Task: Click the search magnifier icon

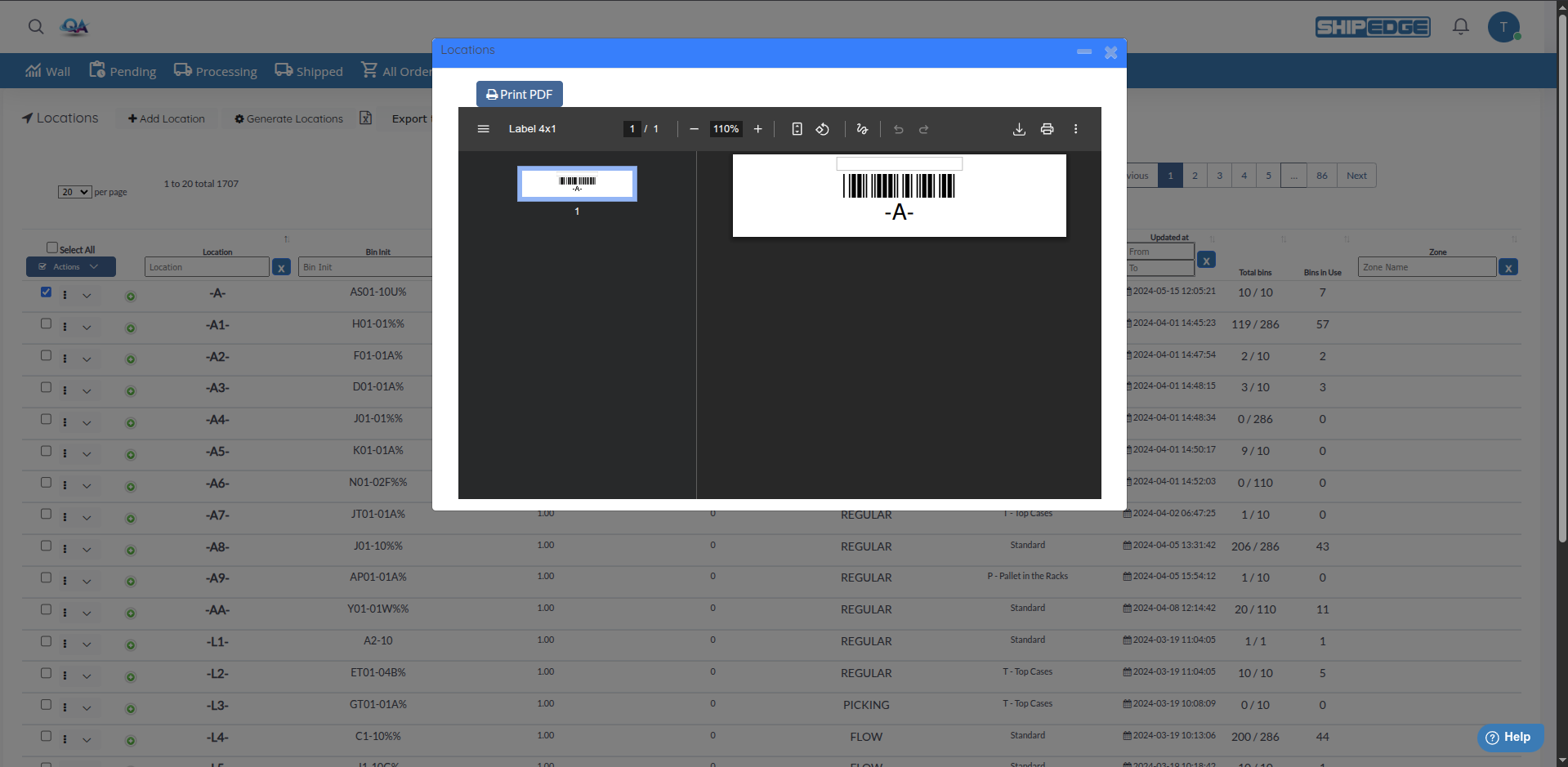Action: (x=36, y=27)
